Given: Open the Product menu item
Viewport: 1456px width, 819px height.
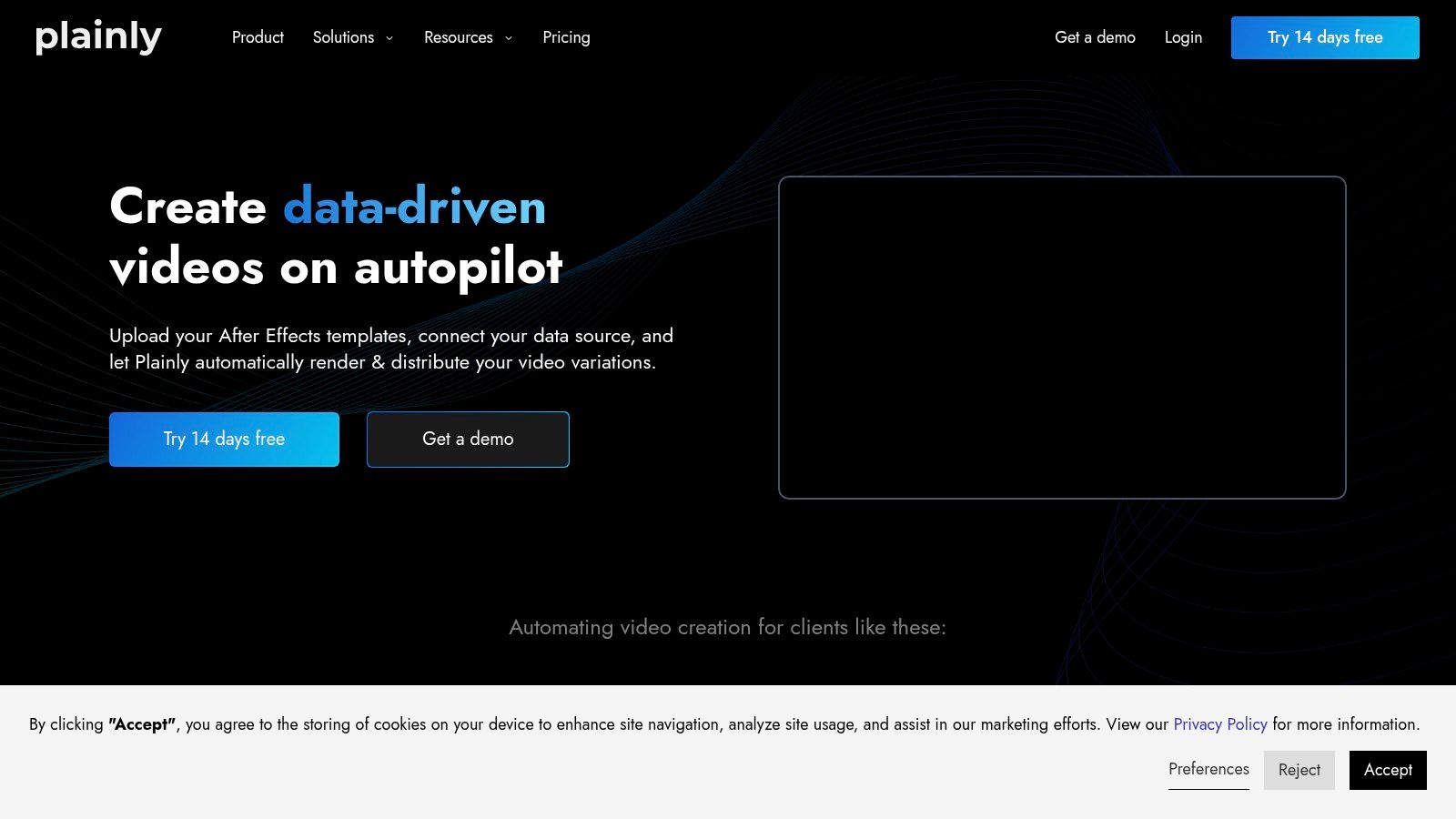Looking at the screenshot, I should click(258, 37).
